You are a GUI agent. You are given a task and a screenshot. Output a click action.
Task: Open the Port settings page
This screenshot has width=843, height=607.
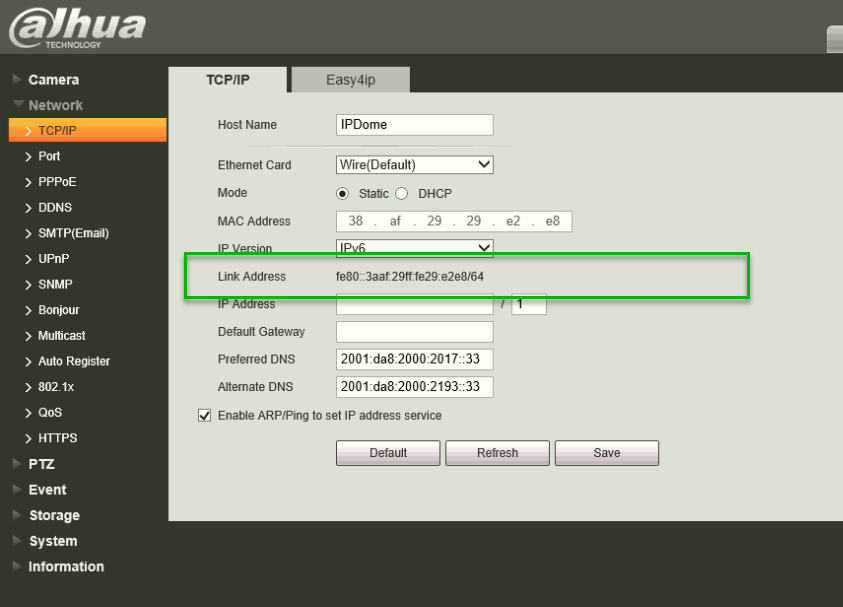click(x=49, y=156)
